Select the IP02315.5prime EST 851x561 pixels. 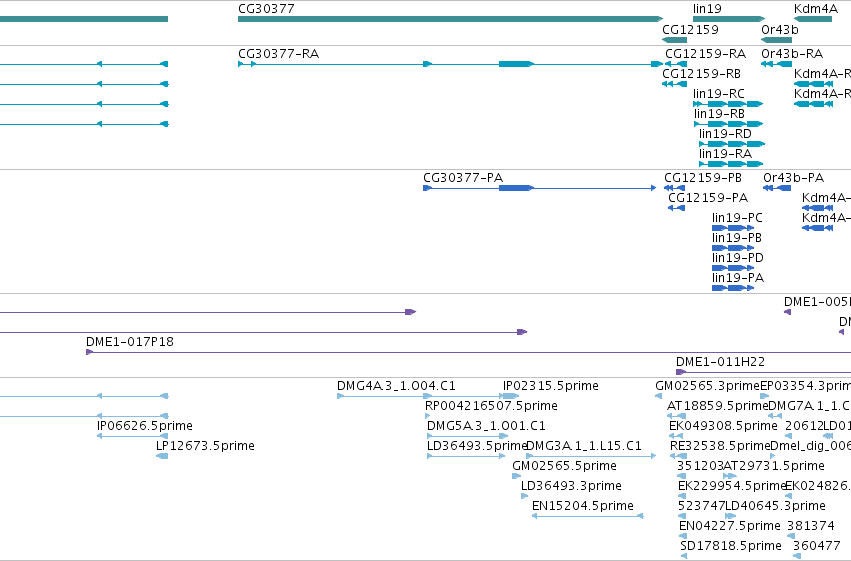pyautogui.click(x=511, y=397)
